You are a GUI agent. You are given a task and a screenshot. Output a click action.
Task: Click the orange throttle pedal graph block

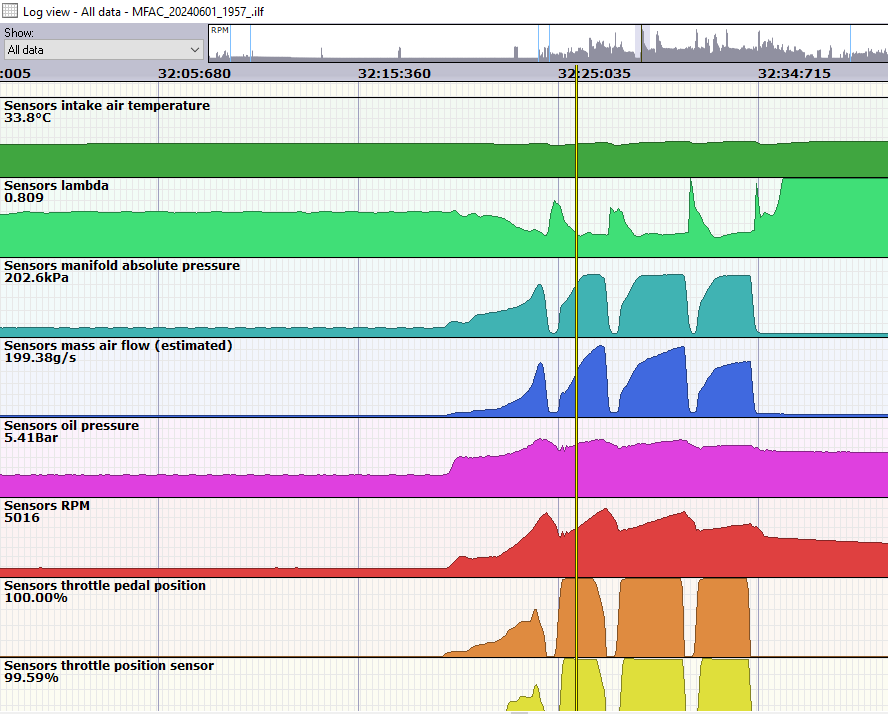tap(651, 620)
